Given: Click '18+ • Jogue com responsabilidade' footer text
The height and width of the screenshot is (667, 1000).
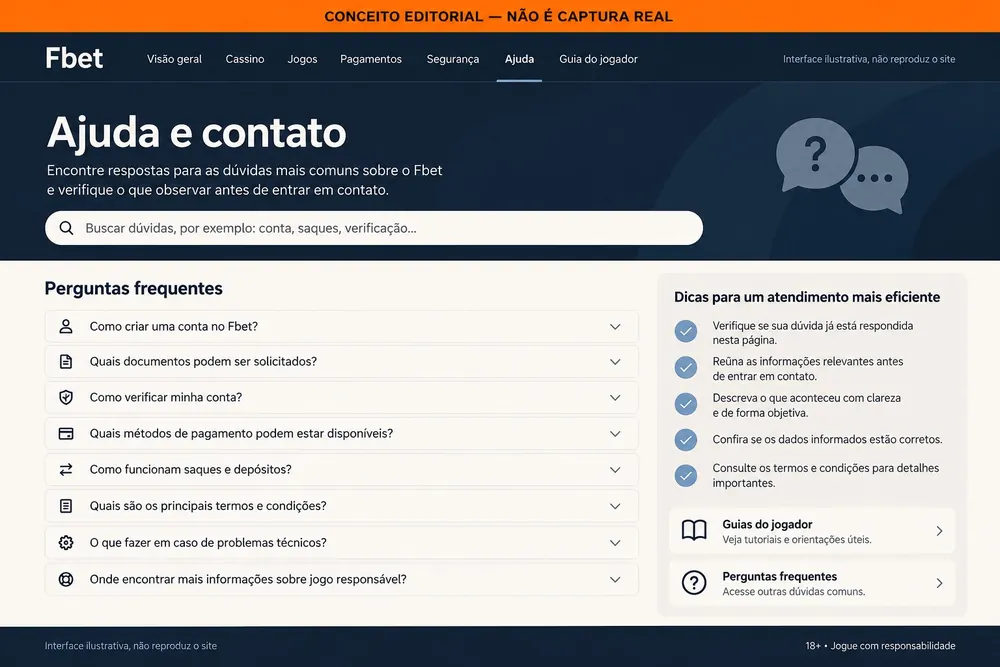Looking at the screenshot, I should pyautogui.click(x=880, y=646).
